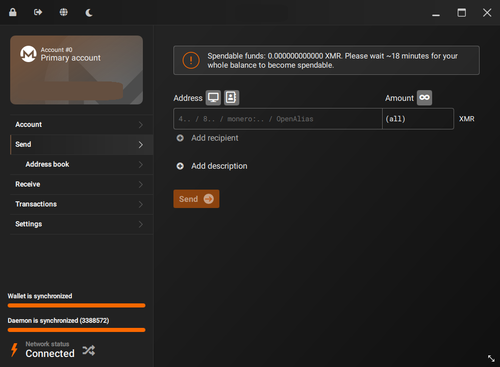Image resolution: width=500 pixels, height=367 pixels.
Task: Click the Add recipient link text
Action: pos(215,138)
